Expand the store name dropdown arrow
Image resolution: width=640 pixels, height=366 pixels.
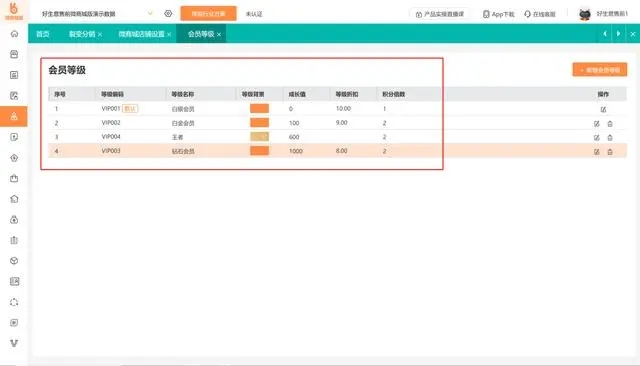150,13
